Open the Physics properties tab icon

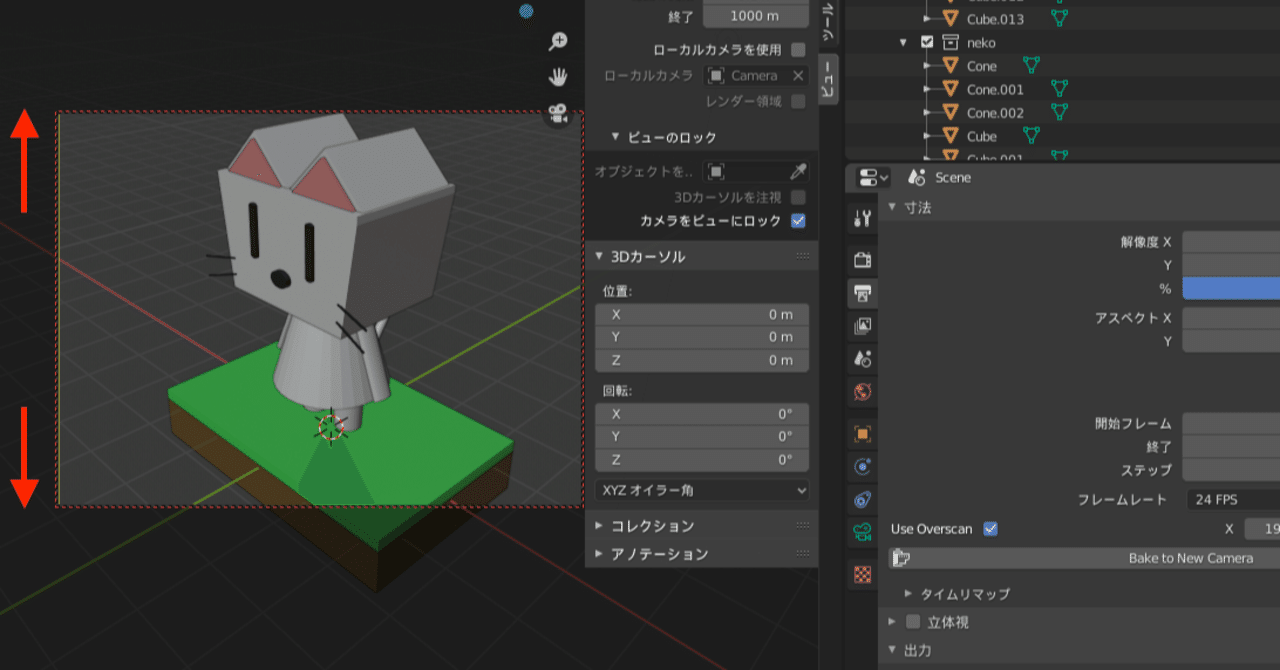coord(862,466)
